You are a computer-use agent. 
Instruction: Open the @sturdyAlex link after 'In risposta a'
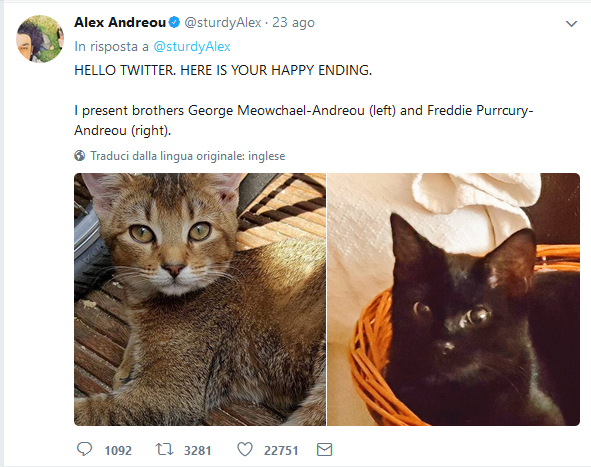click(192, 46)
